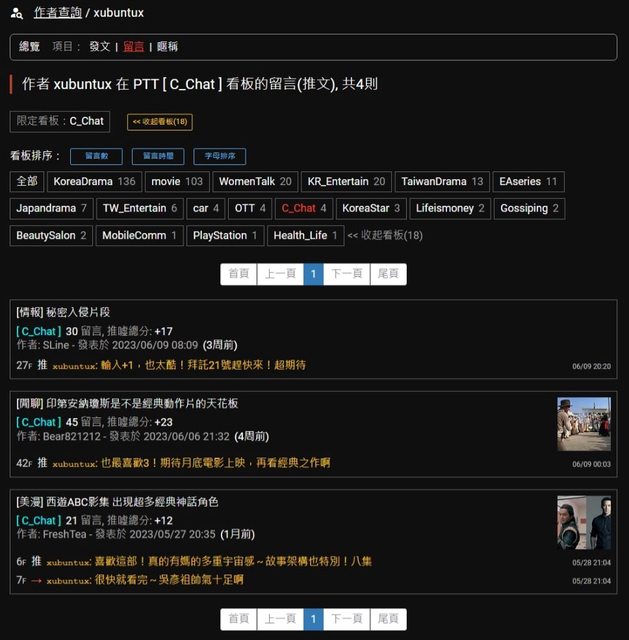Switch to the 暱稱 tab
Screen dimensions: 629x640
pyautogui.click(x=167, y=47)
